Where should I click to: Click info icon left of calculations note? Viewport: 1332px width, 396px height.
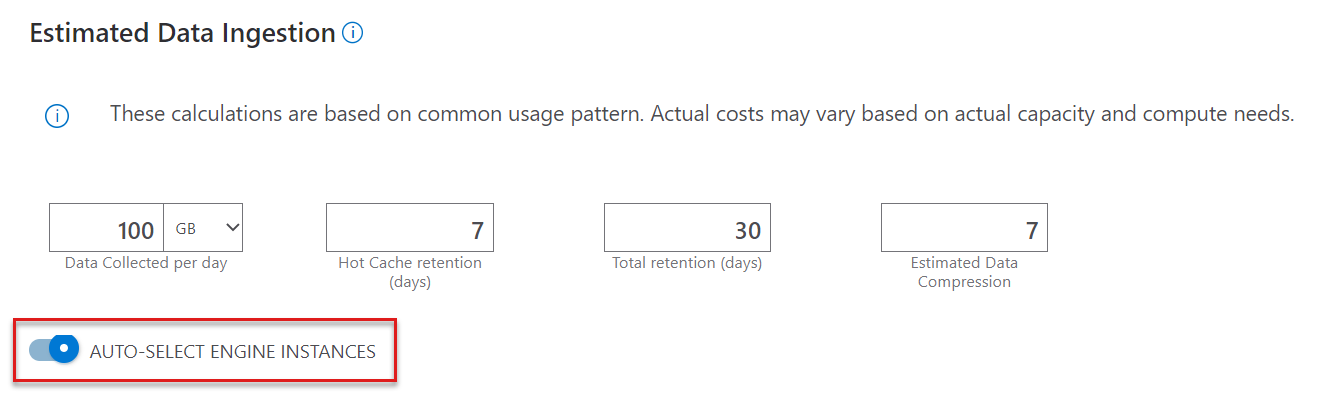[57, 117]
